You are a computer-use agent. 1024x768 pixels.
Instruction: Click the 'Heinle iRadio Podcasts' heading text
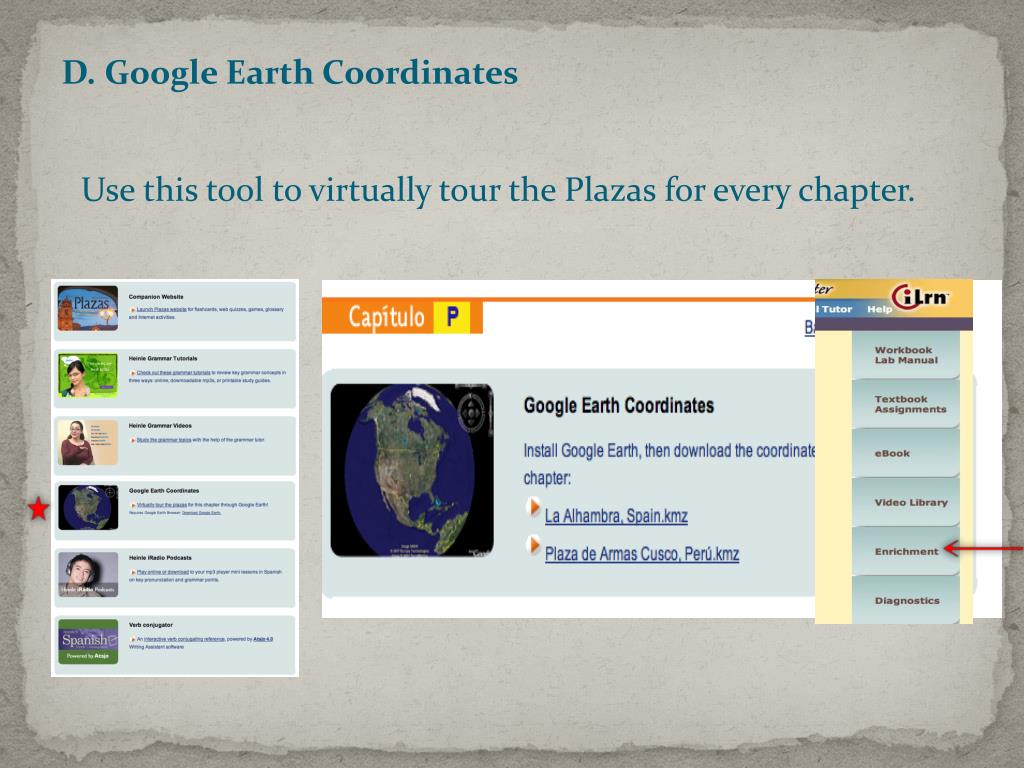point(160,558)
